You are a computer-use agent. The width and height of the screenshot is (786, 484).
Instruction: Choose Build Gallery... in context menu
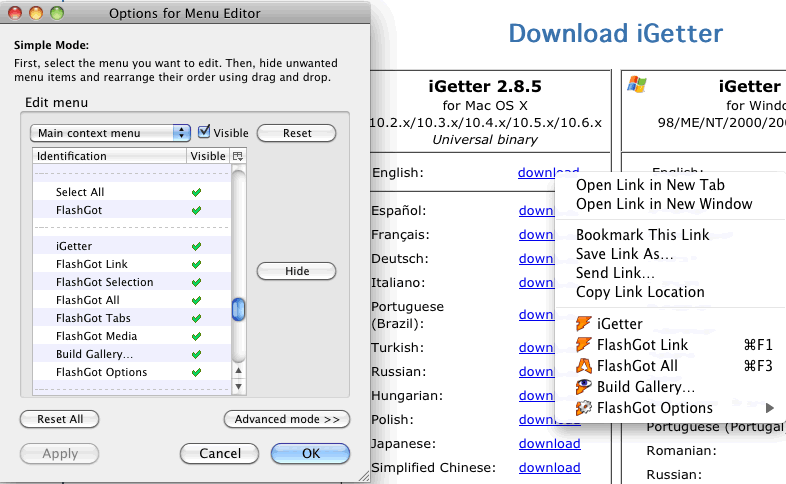tap(646, 387)
